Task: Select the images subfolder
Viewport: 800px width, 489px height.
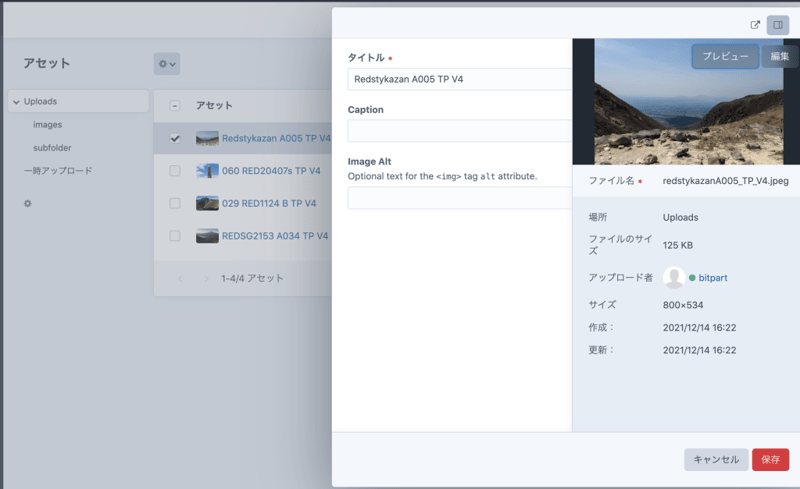Action: (47, 125)
